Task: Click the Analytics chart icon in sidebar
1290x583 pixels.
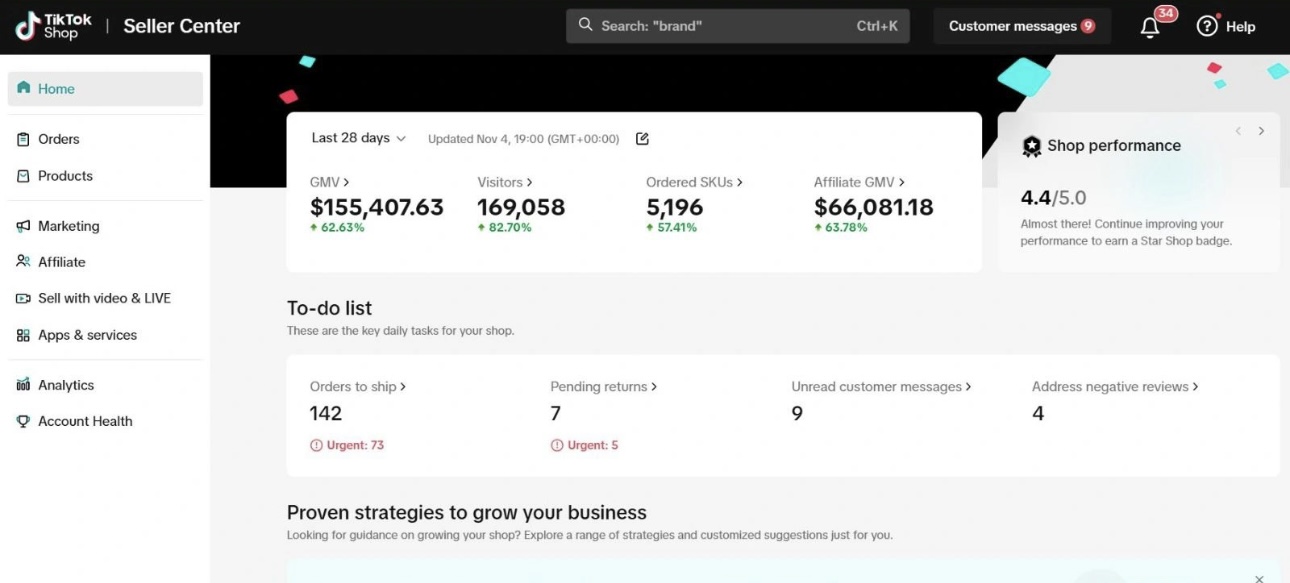Action: [23, 385]
